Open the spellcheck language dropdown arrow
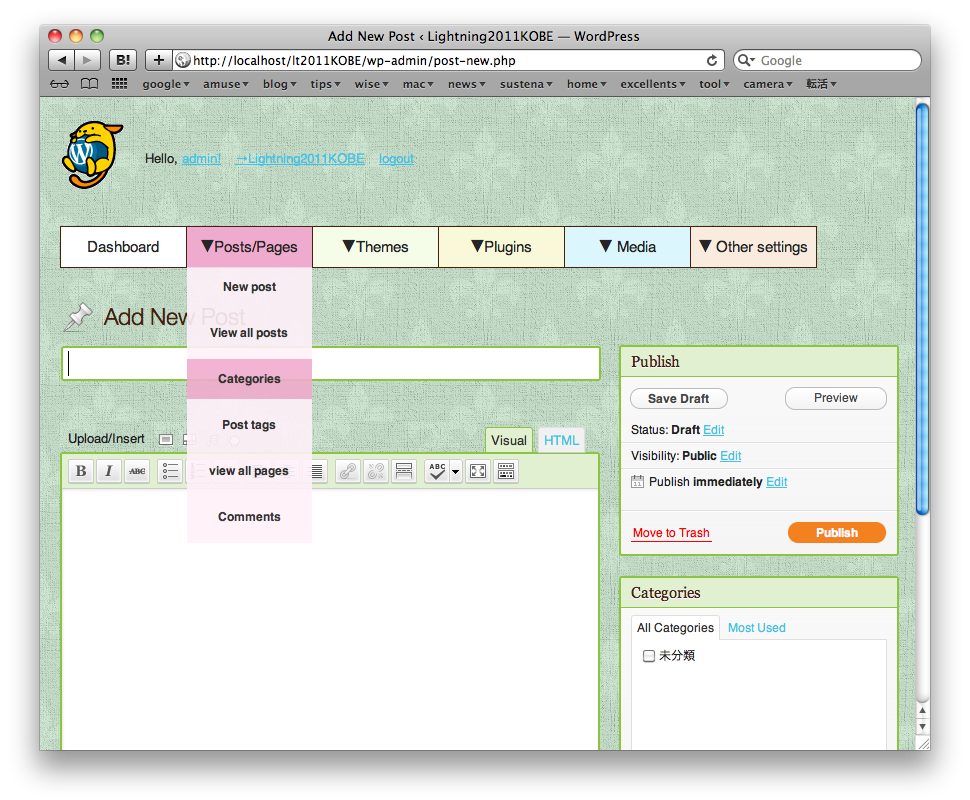 (x=456, y=471)
